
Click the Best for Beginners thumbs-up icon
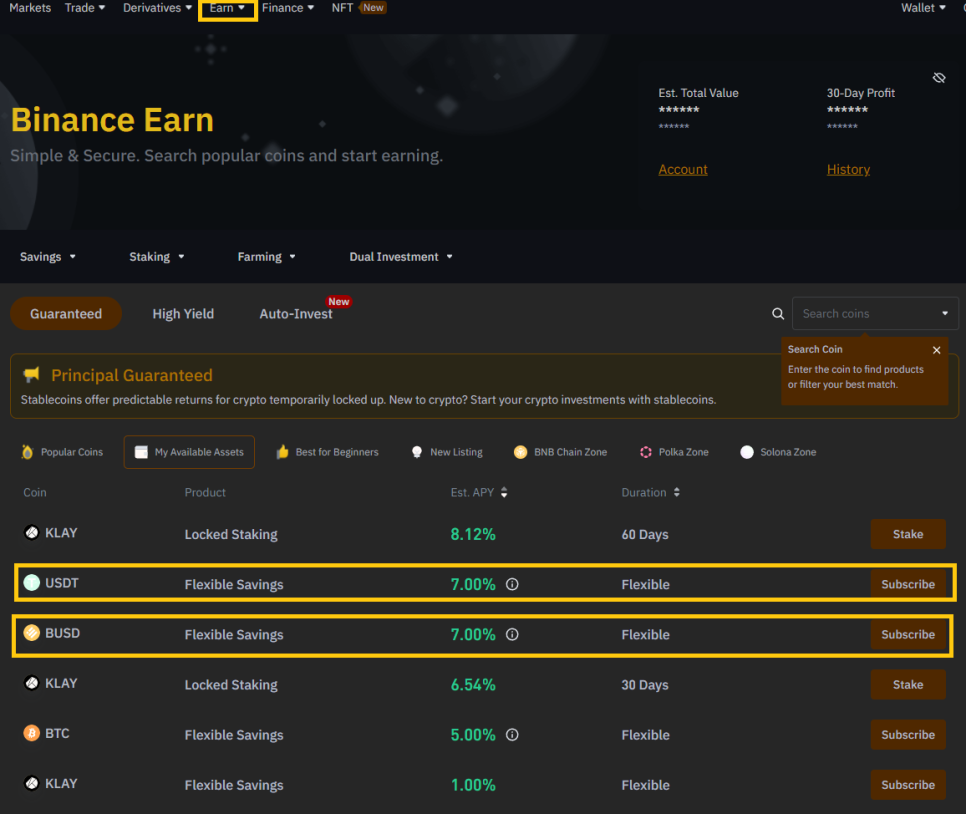(x=282, y=452)
